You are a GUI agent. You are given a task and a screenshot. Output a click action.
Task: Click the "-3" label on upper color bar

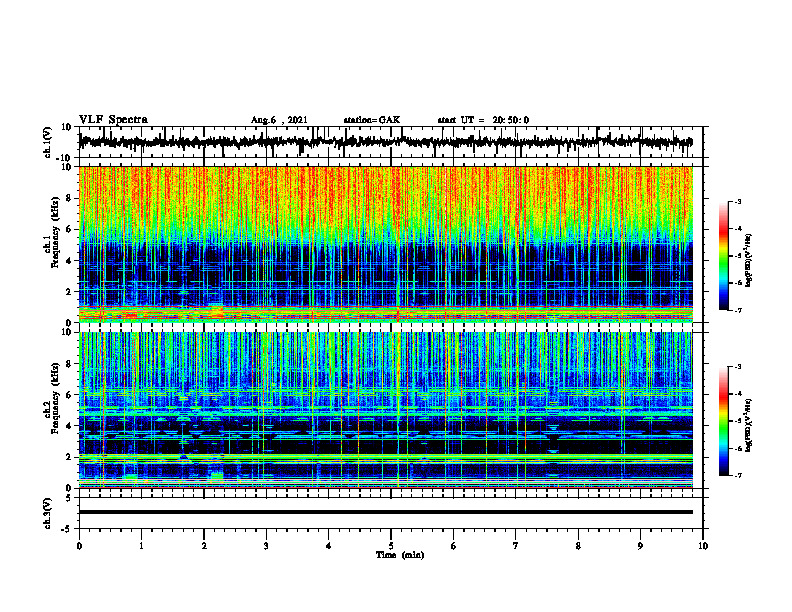pyautogui.click(x=738, y=202)
